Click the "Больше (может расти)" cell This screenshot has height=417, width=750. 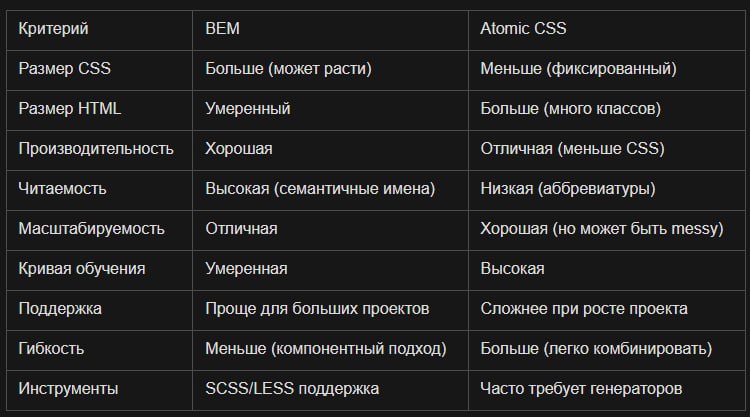tap(331, 70)
